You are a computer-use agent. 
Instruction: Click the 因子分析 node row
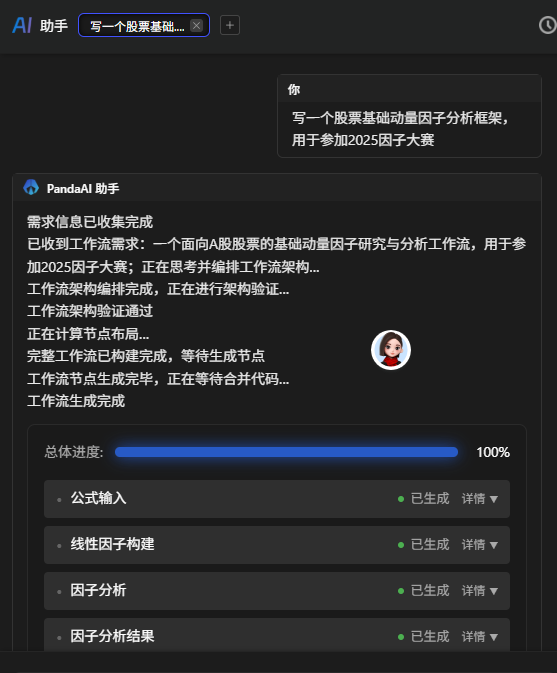point(277,591)
